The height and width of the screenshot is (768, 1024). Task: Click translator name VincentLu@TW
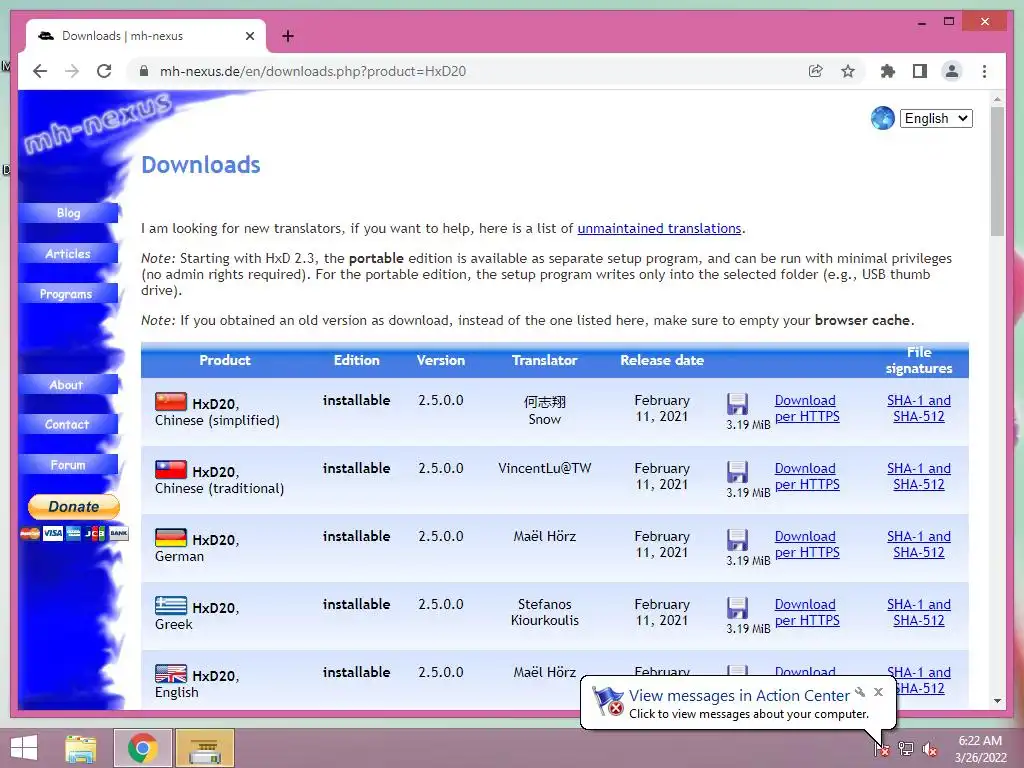point(545,468)
